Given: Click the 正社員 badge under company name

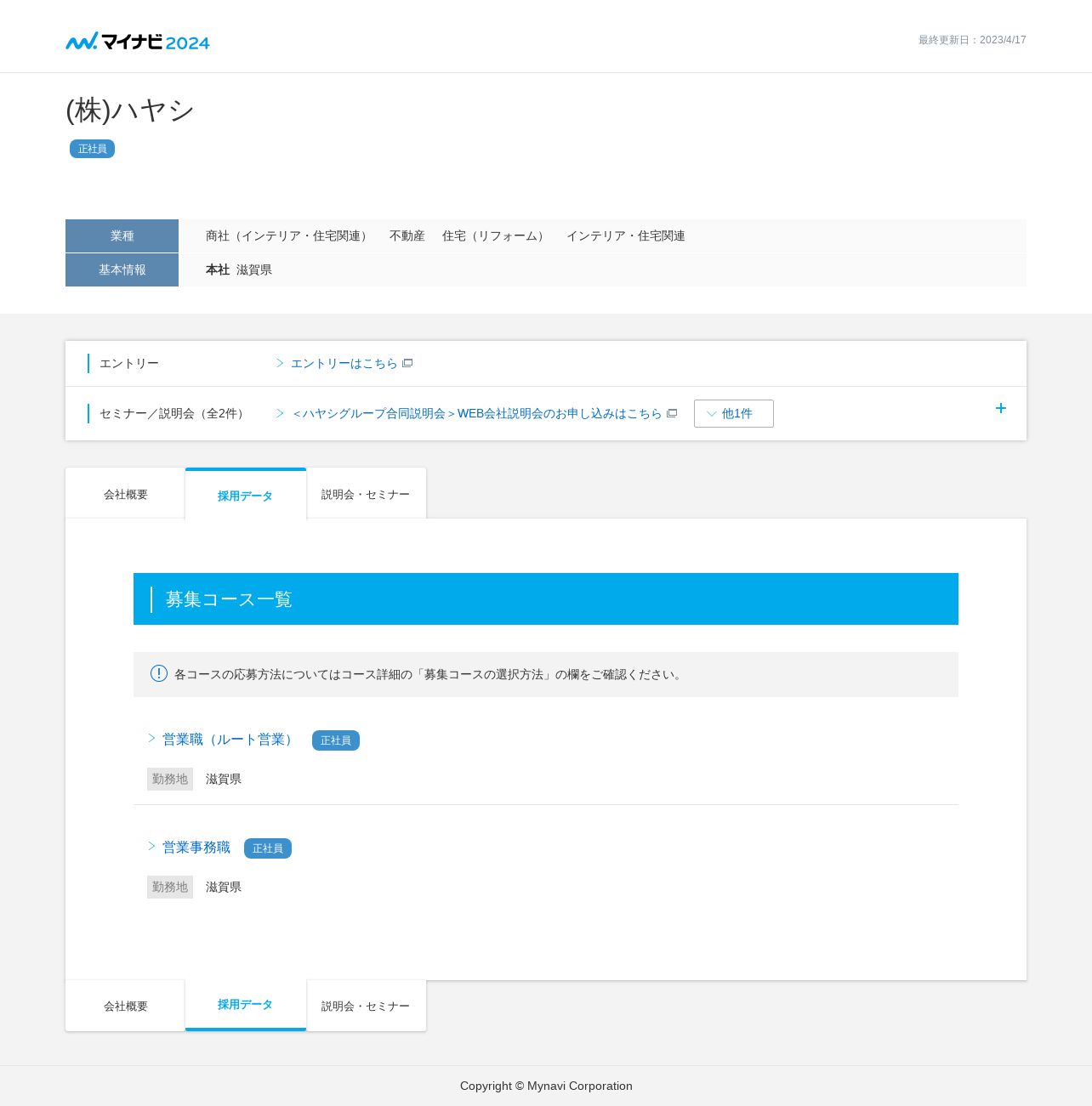Looking at the screenshot, I should [x=92, y=149].
